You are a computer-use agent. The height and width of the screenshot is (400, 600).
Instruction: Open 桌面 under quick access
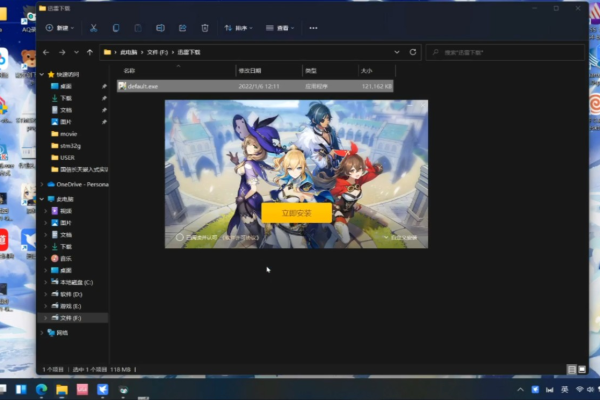tap(66, 87)
